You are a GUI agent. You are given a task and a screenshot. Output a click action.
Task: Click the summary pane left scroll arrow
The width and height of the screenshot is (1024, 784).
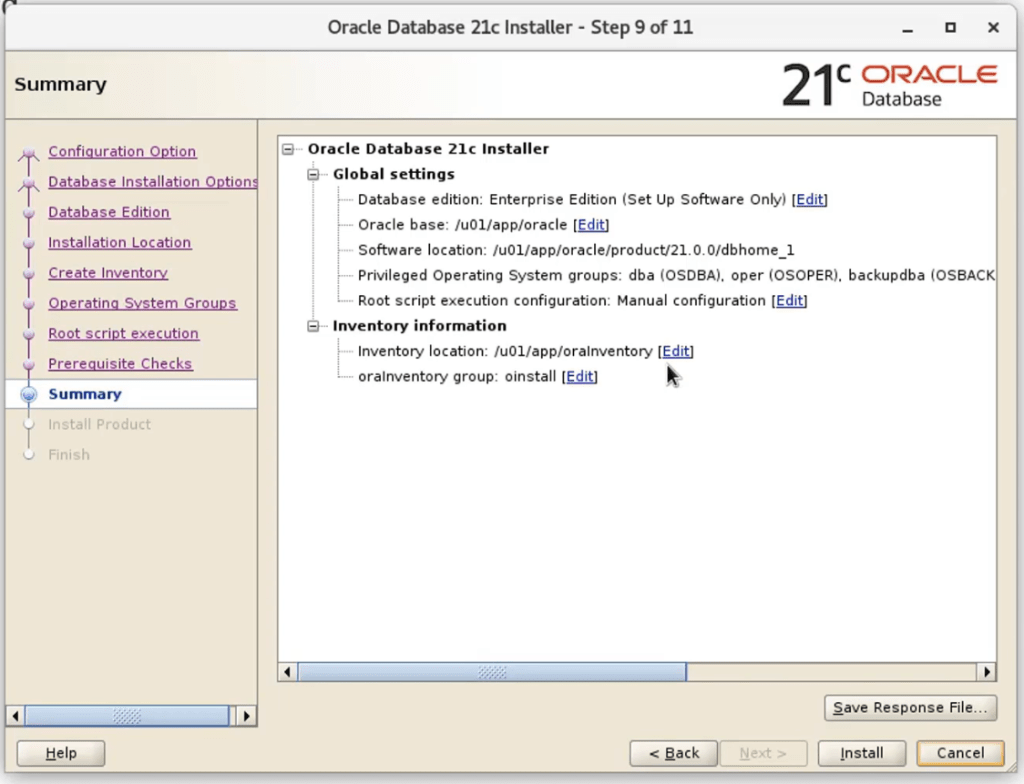click(x=287, y=672)
